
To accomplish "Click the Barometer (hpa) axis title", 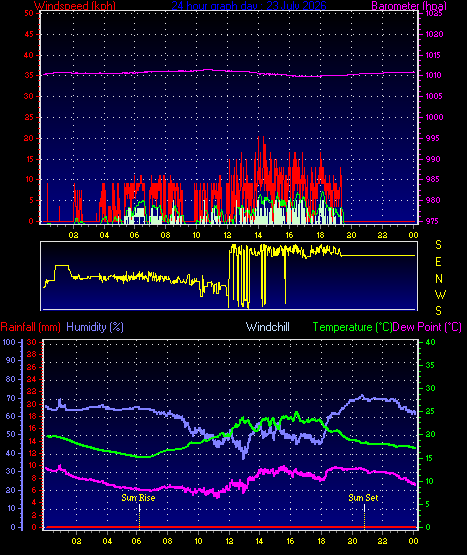I will click(409, 5).
